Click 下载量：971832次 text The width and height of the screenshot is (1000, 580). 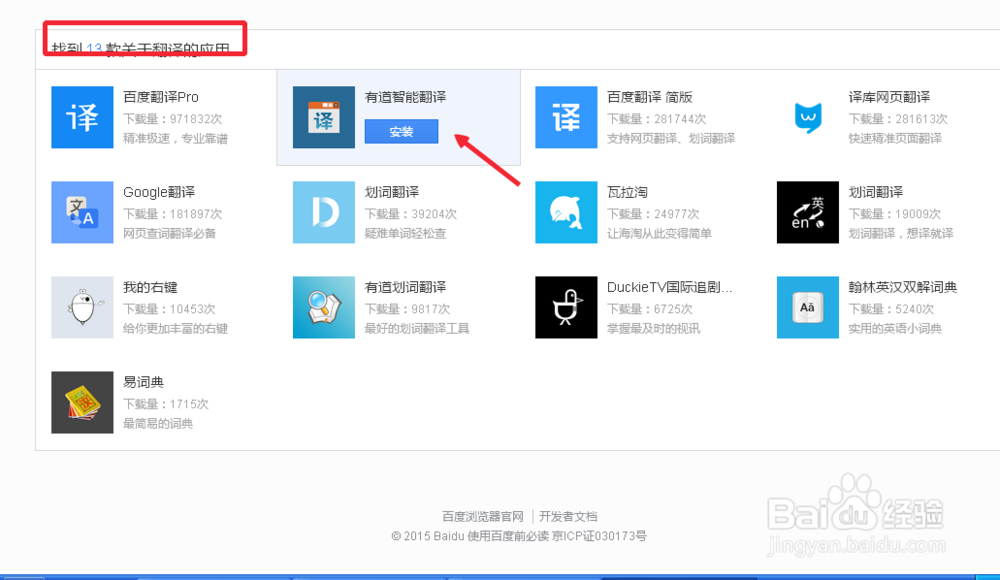point(173,119)
